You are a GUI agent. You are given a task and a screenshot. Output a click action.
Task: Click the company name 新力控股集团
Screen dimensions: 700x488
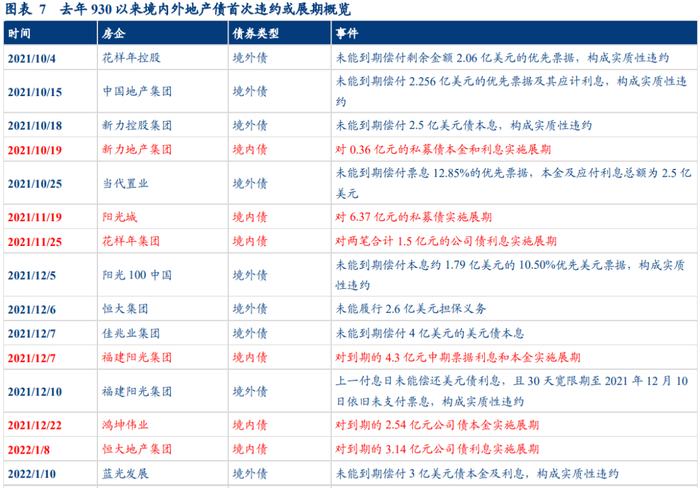137,125
